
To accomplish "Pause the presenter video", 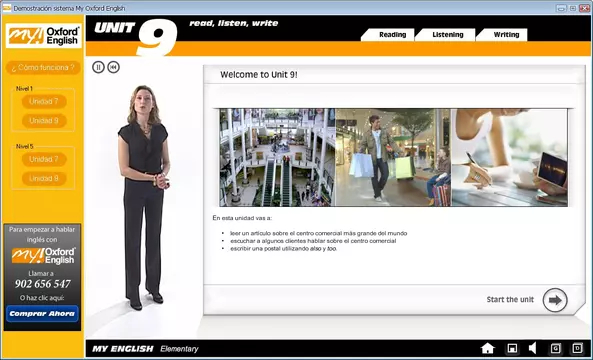I will [98, 67].
